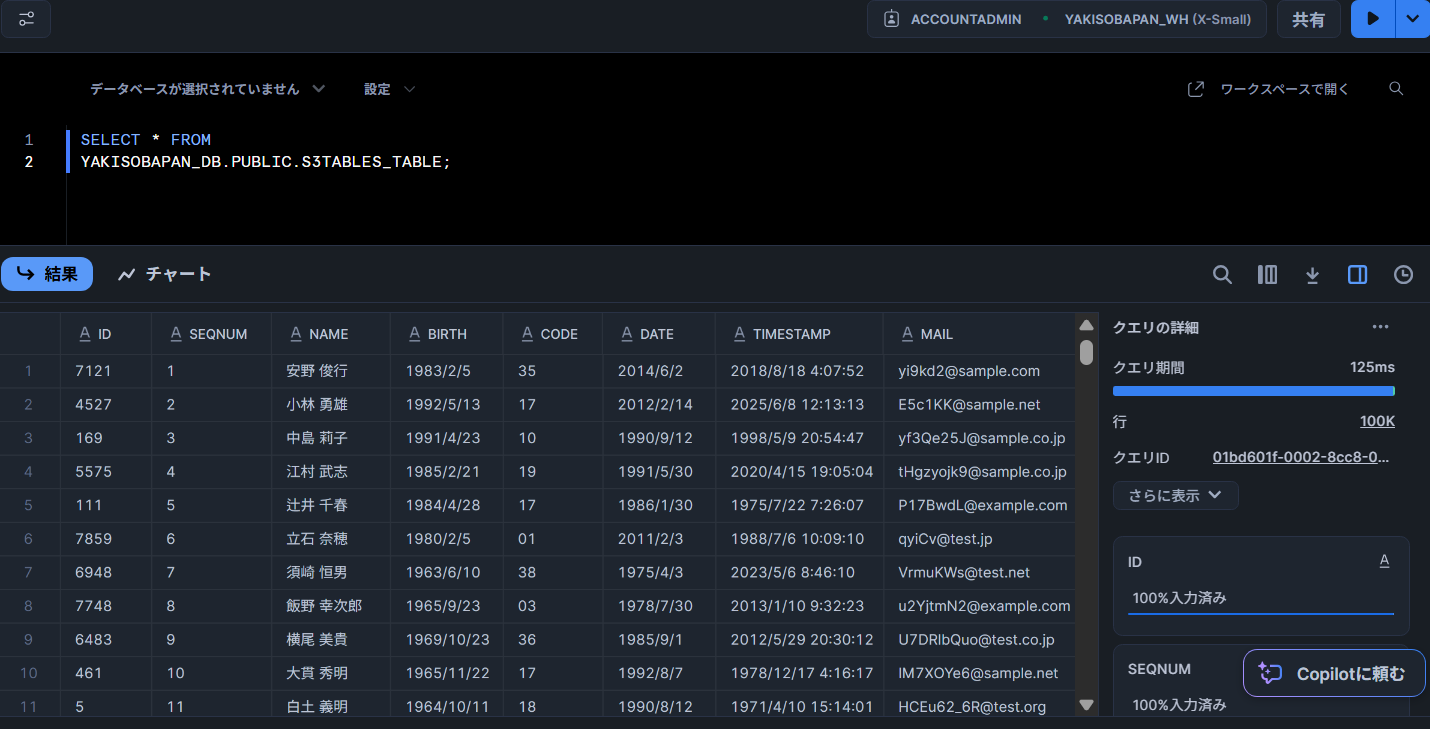The height and width of the screenshot is (729, 1430).
Task: Click the results vertical scrollbar thumb
Action: [1086, 352]
